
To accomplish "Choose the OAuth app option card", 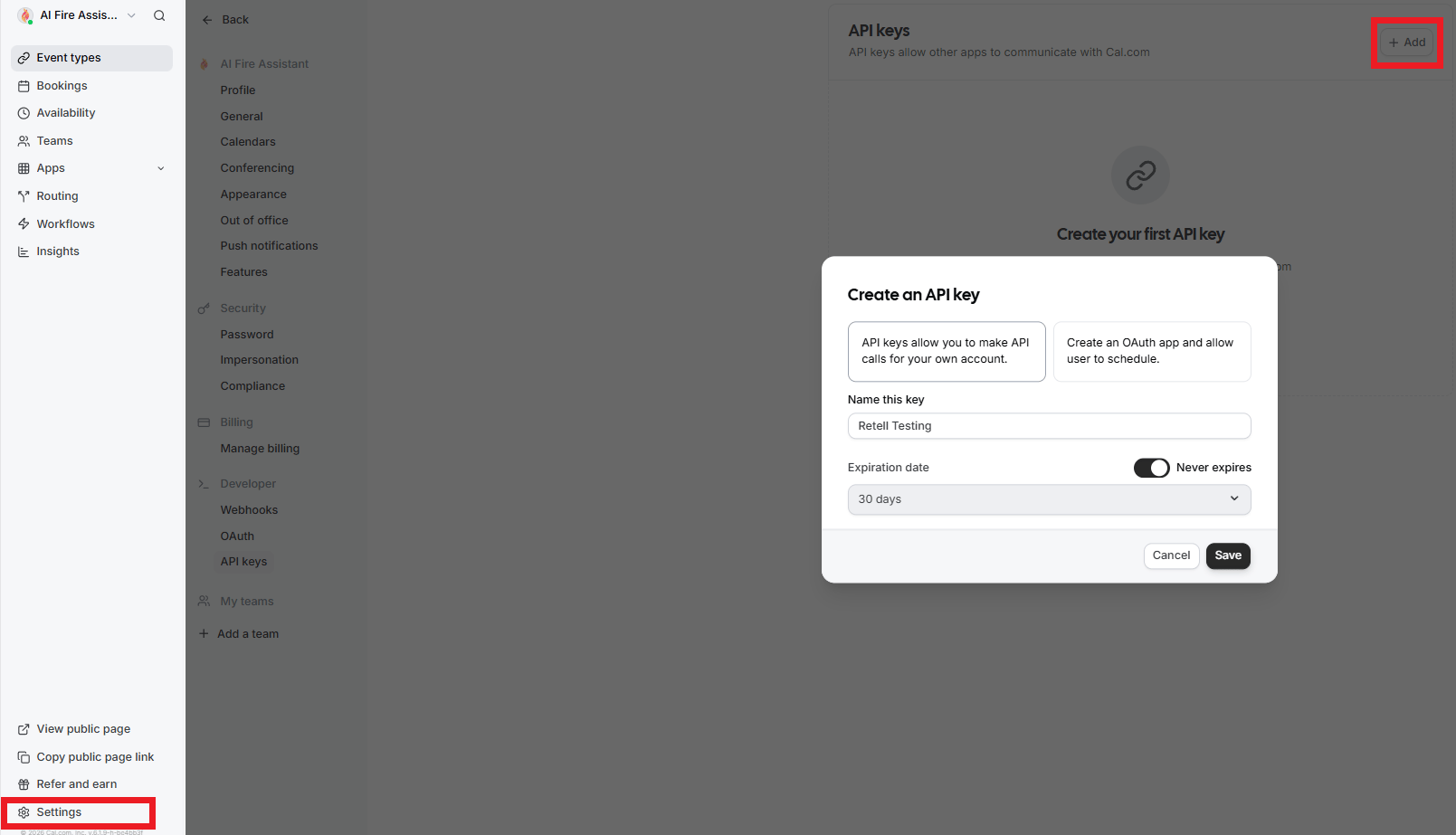I will pos(1151,351).
